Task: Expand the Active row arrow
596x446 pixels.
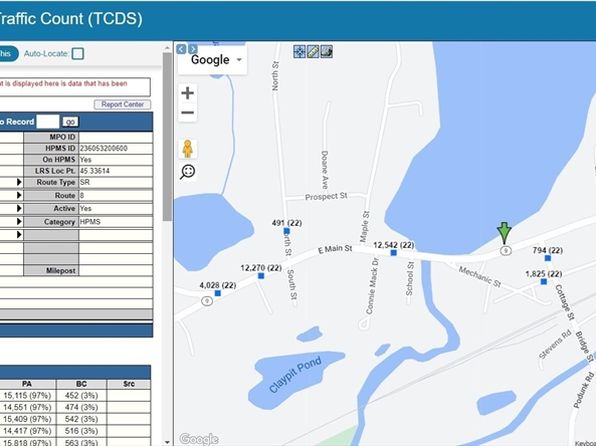Action: tap(19, 208)
